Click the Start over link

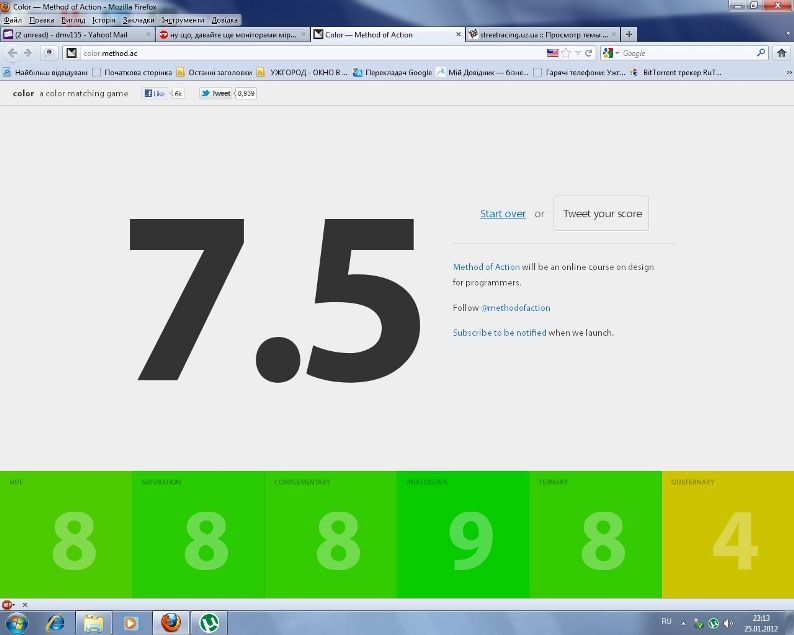pyautogui.click(x=502, y=214)
